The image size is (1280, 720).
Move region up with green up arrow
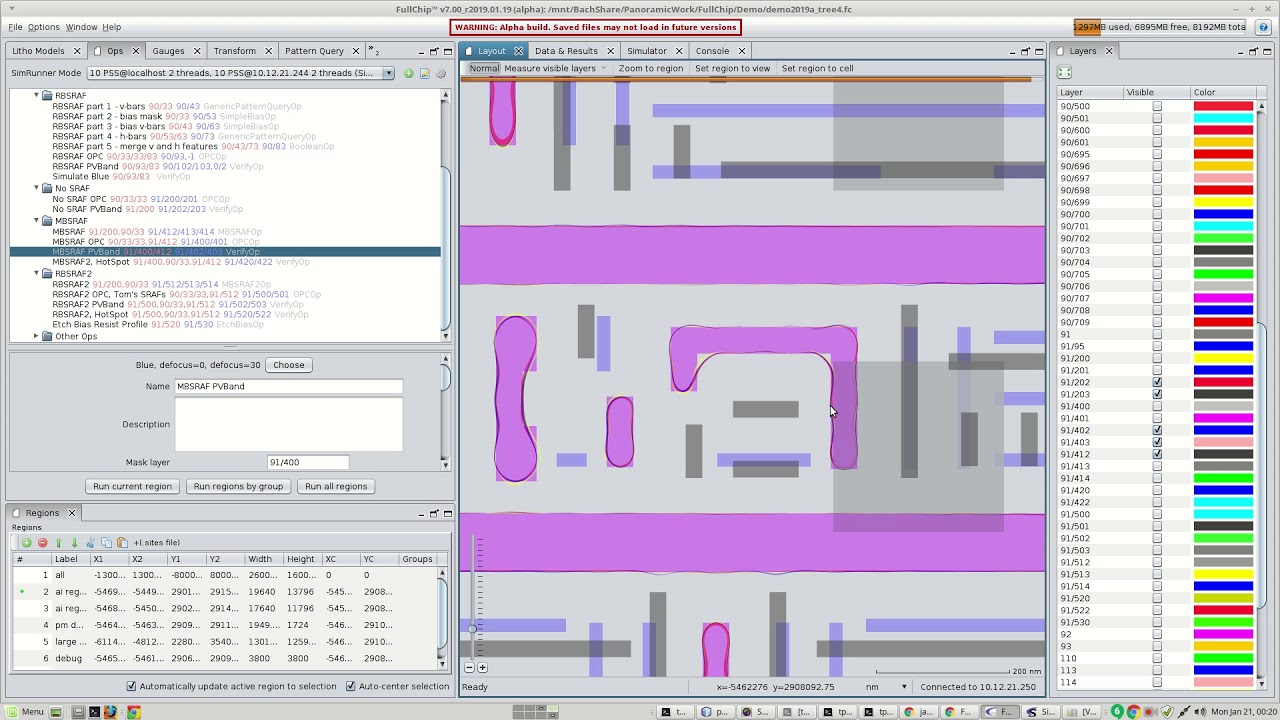coord(58,542)
